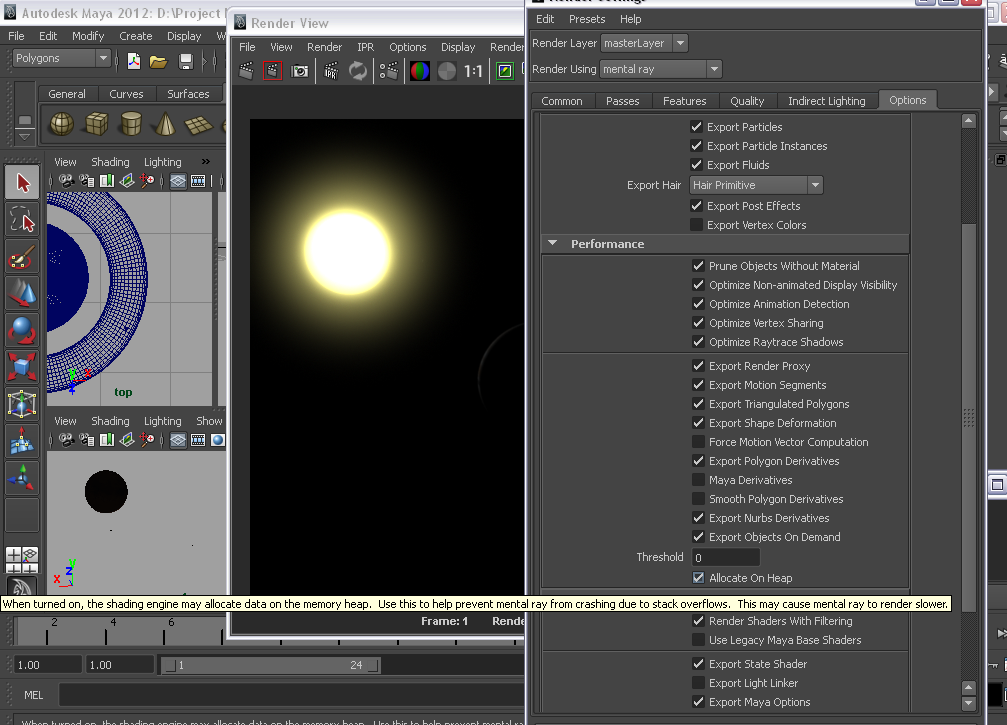Image resolution: width=1007 pixels, height=725 pixels.
Task: Create a polygon cube from shelf
Action: [97, 123]
